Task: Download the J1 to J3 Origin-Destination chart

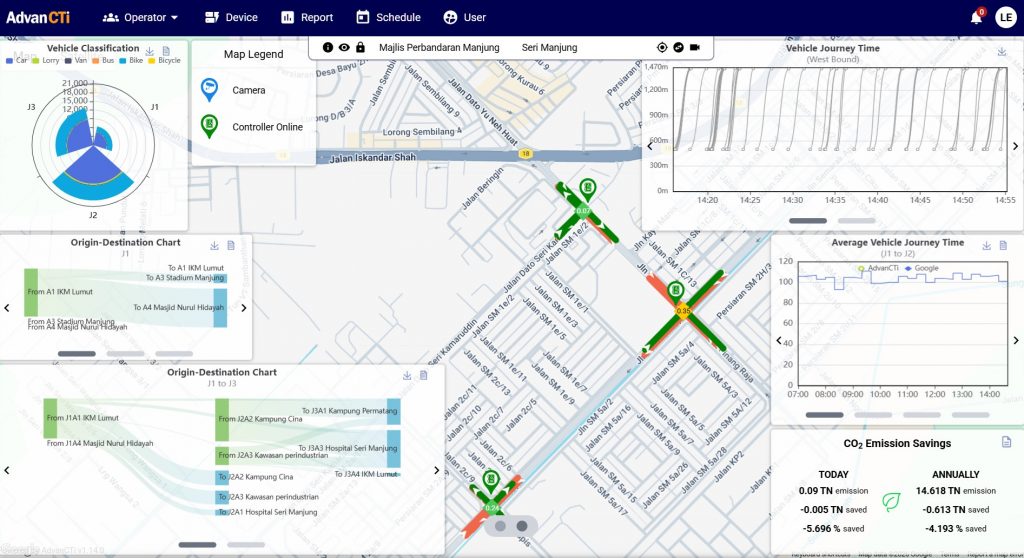Action: [x=407, y=375]
